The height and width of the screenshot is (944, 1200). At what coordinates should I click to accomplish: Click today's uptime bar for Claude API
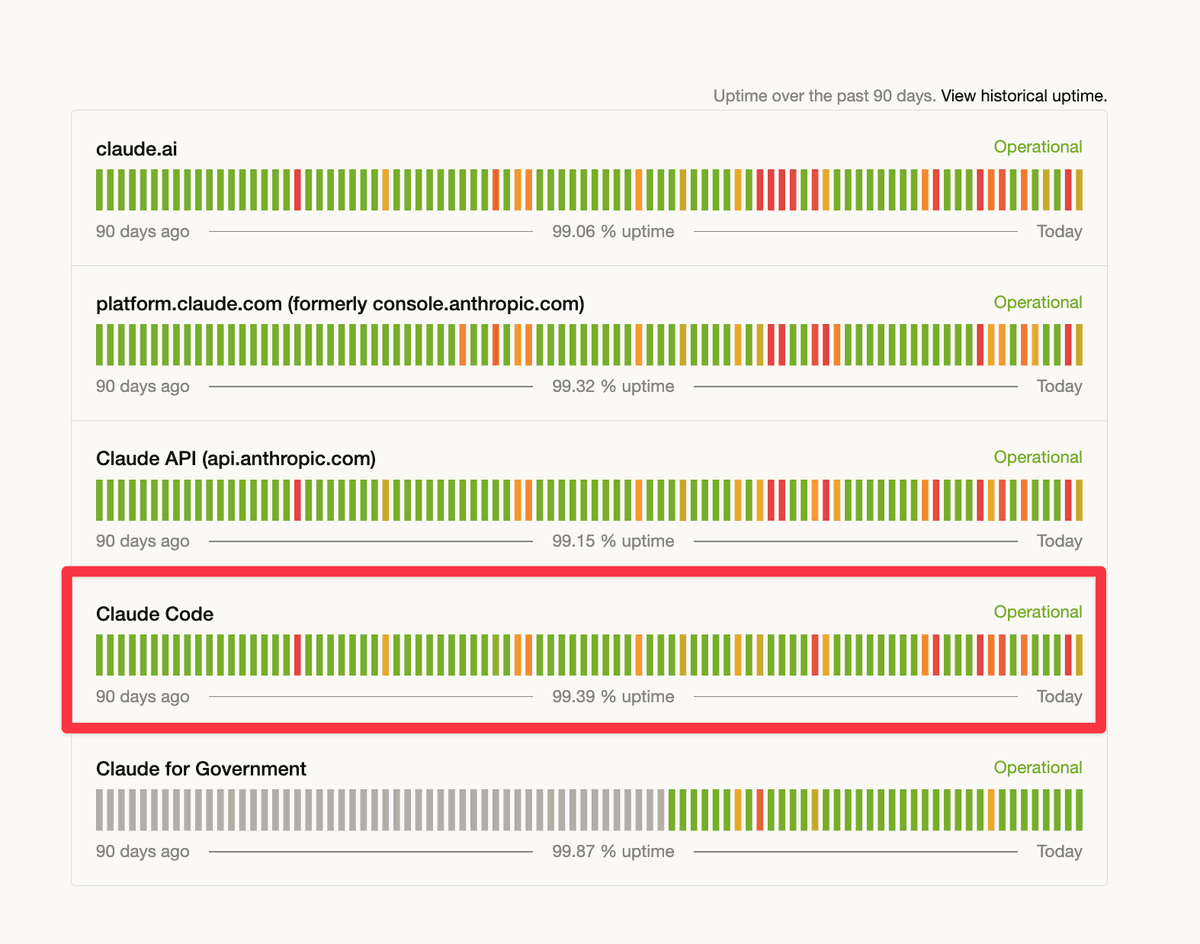1079,500
